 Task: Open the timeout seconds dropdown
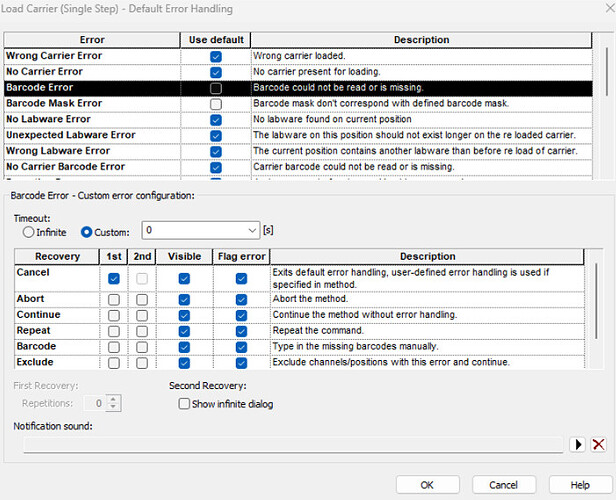(252, 231)
